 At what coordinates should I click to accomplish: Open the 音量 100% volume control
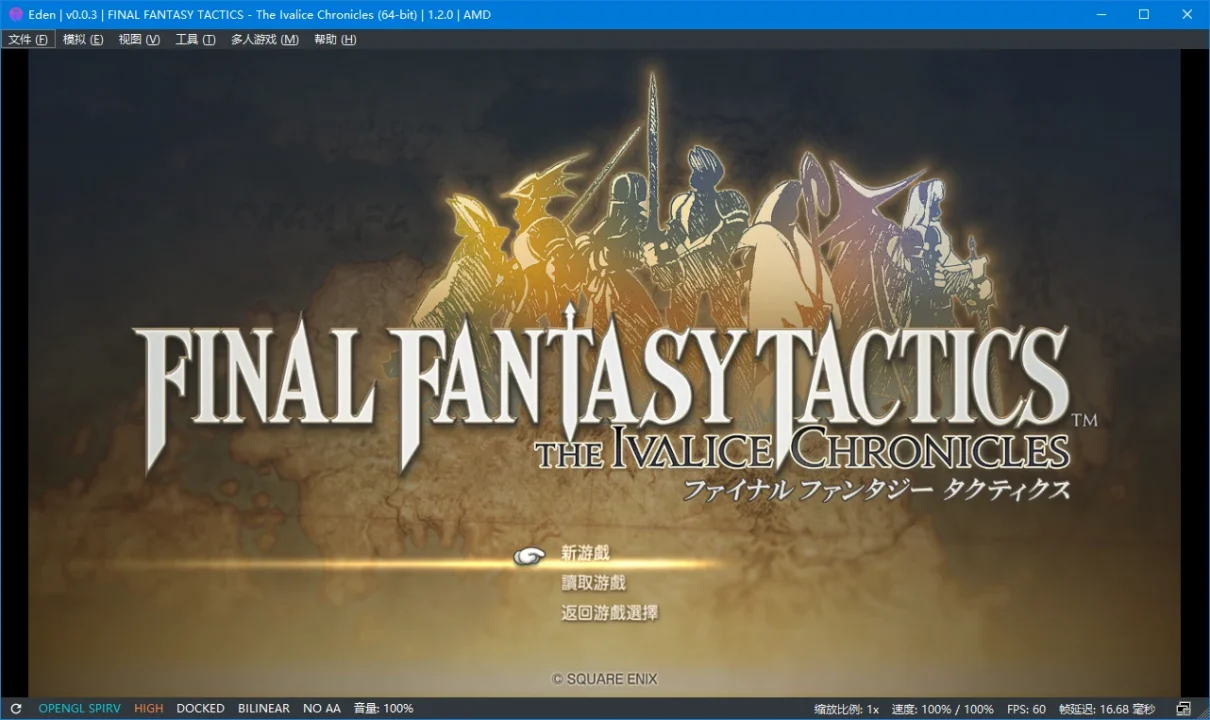point(383,708)
